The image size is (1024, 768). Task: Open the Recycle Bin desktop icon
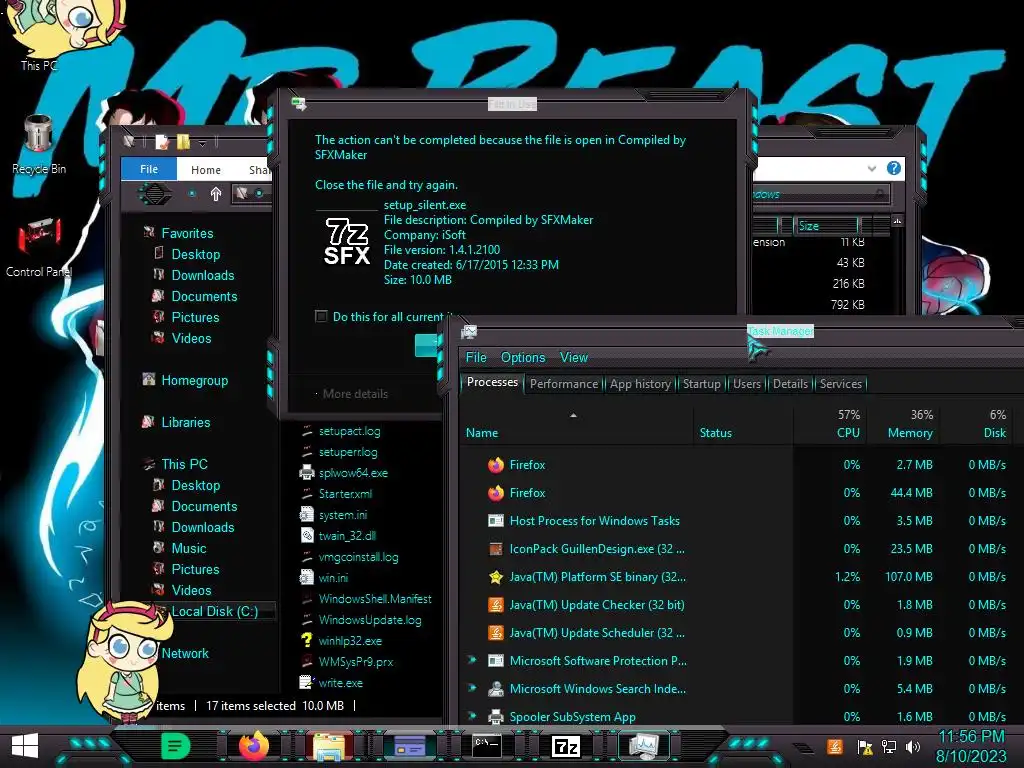coord(39,145)
